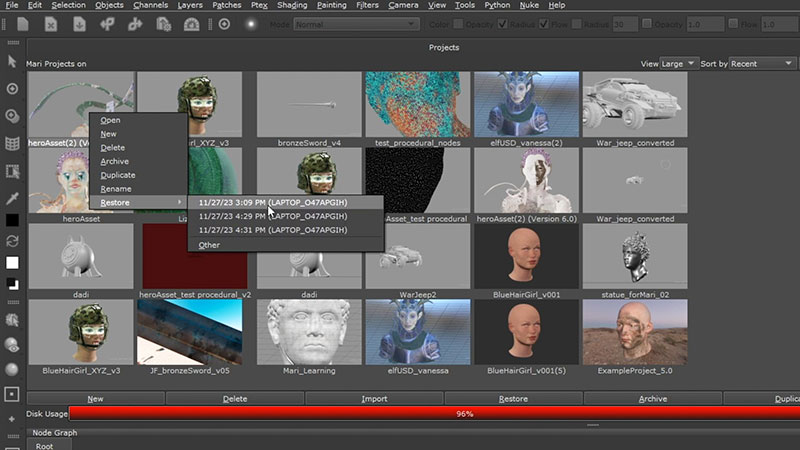This screenshot has width=800, height=450.
Task: Select the arrow Select tool in sidebar
Action: click(13, 62)
